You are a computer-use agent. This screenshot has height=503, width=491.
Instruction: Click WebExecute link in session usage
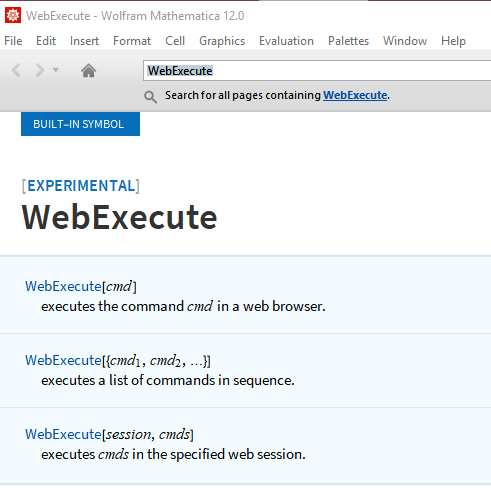63,434
